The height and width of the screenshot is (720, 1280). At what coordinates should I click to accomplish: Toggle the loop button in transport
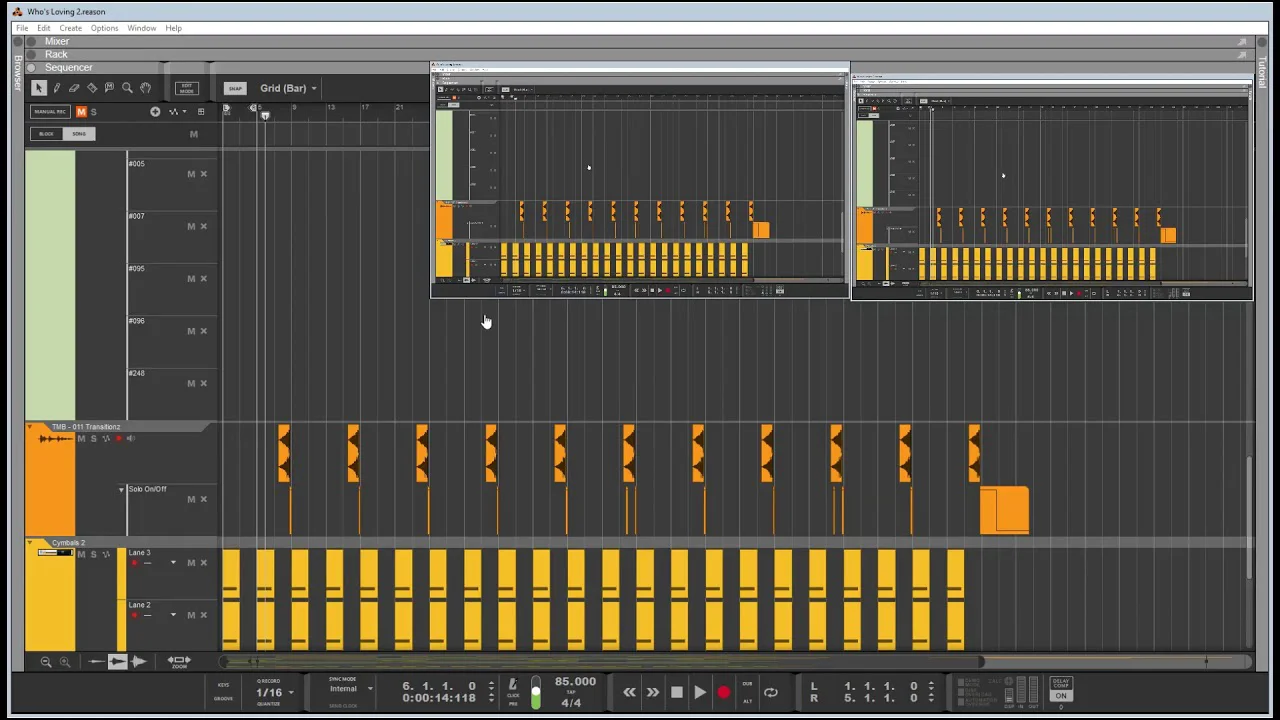(x=770, y=692)
